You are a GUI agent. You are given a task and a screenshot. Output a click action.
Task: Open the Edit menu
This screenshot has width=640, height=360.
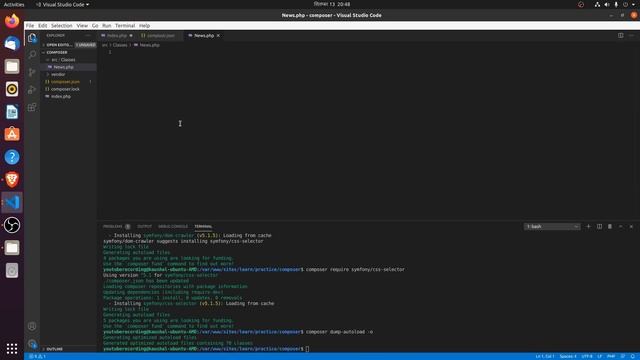pos(42,25)
